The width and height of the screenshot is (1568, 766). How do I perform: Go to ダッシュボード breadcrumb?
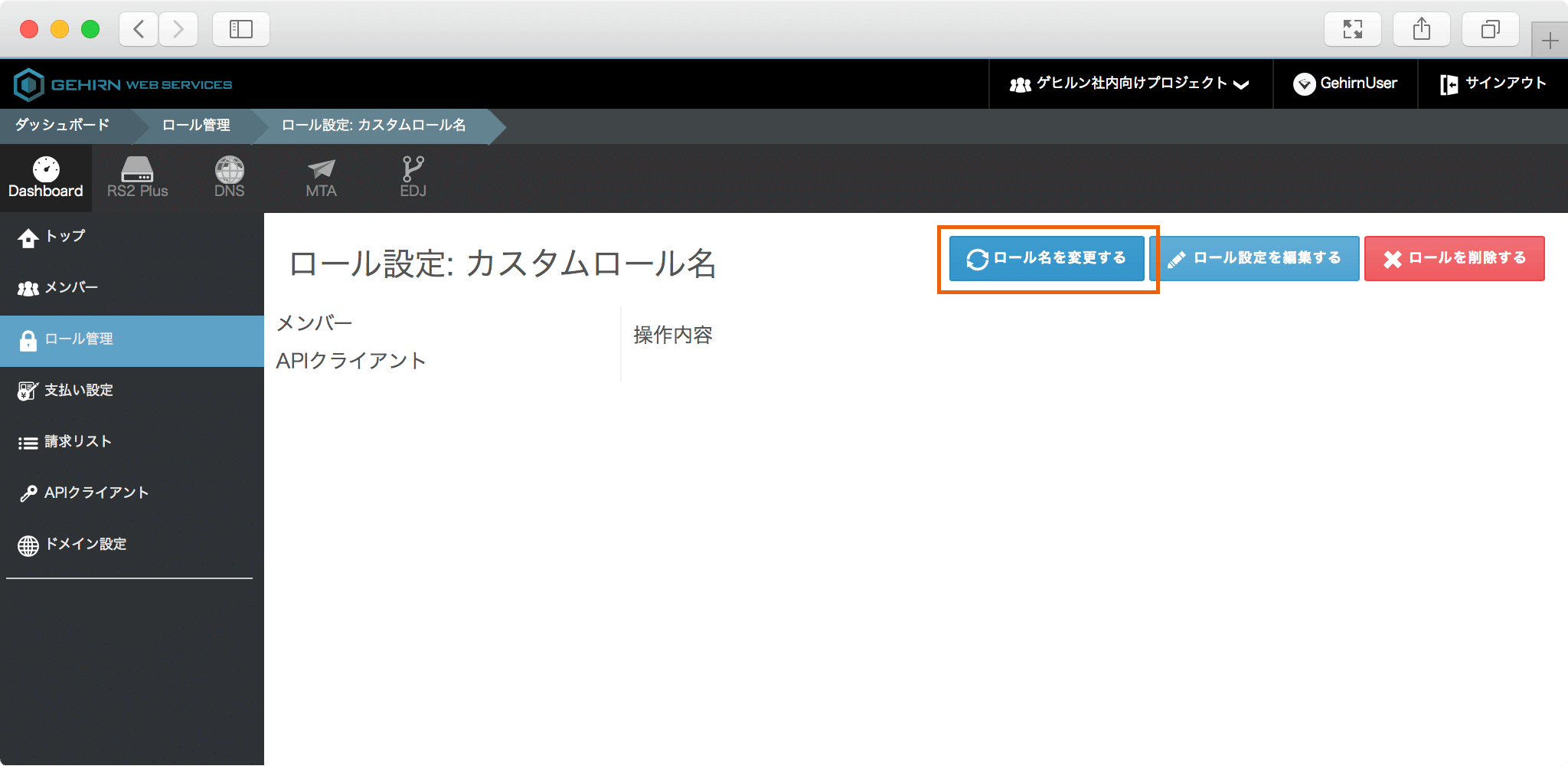(x=63, y=126)
